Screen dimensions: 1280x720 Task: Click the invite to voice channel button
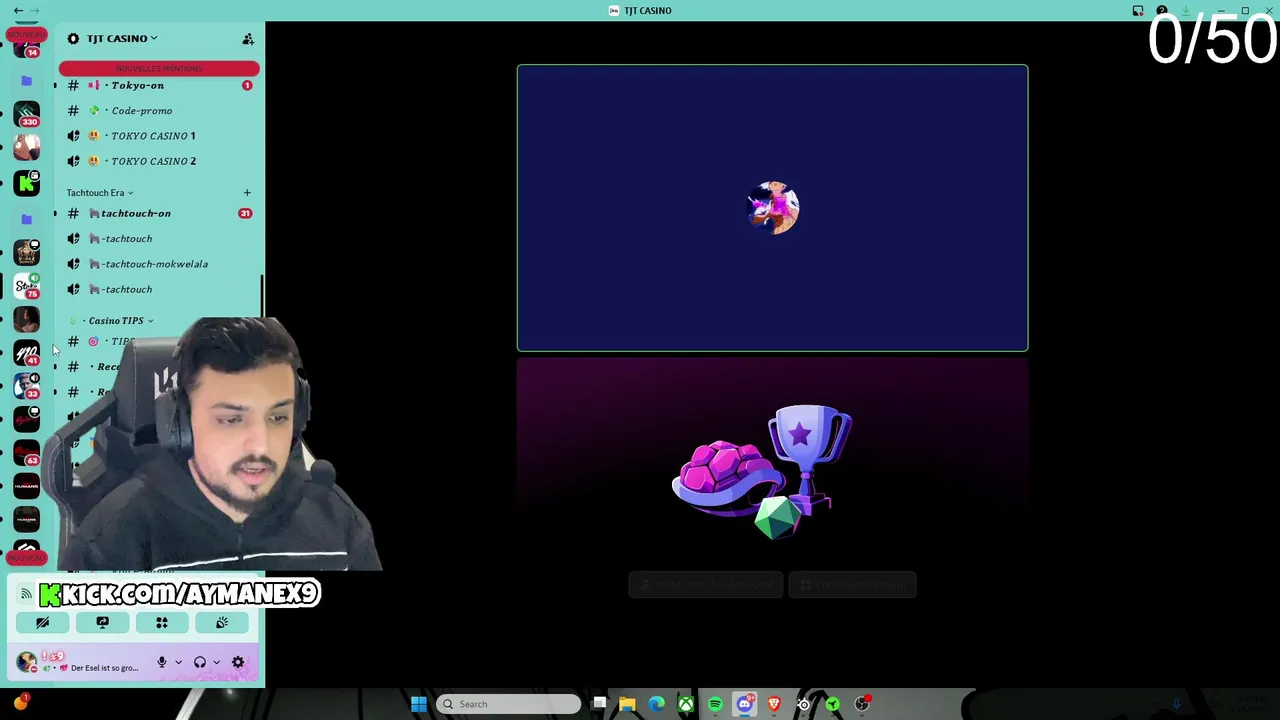pos(705,585)
